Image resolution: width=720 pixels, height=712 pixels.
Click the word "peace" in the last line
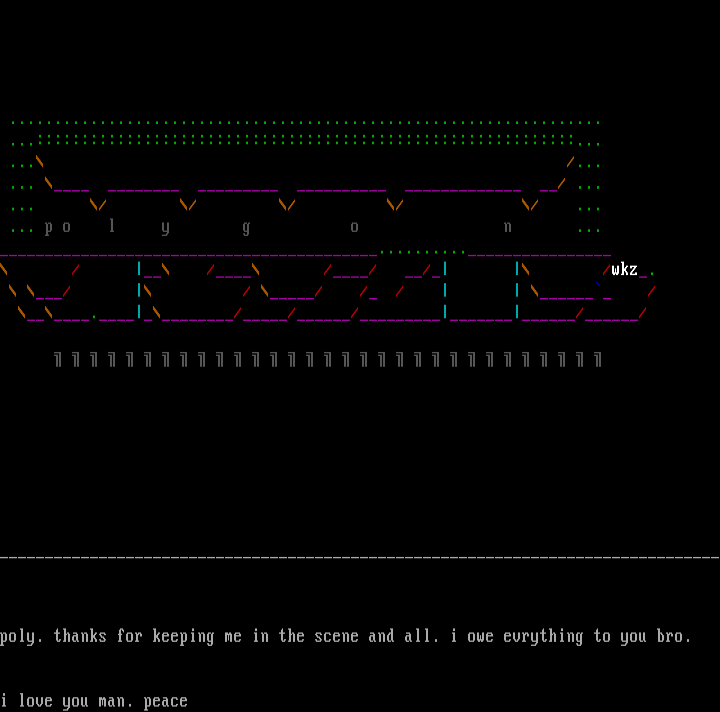(165, 701)
